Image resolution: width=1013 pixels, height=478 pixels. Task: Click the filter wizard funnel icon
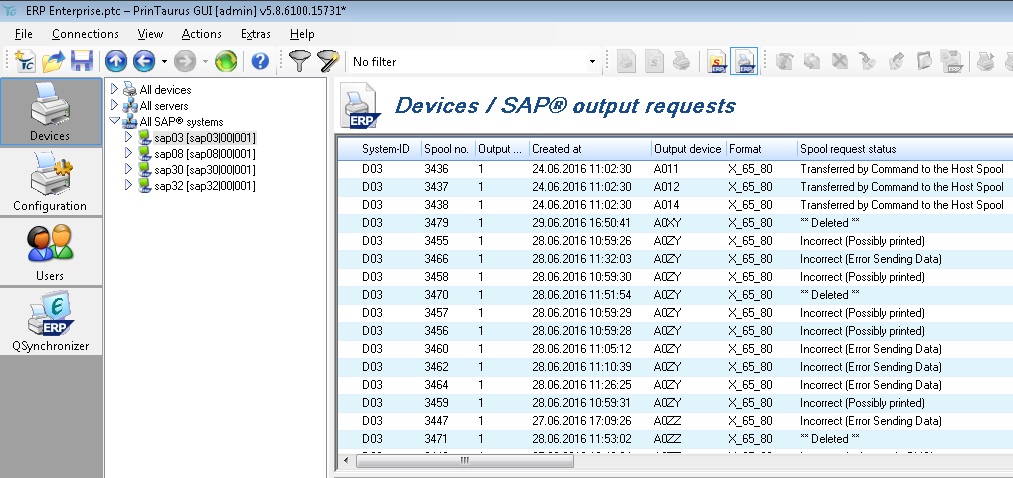[328, 61]
